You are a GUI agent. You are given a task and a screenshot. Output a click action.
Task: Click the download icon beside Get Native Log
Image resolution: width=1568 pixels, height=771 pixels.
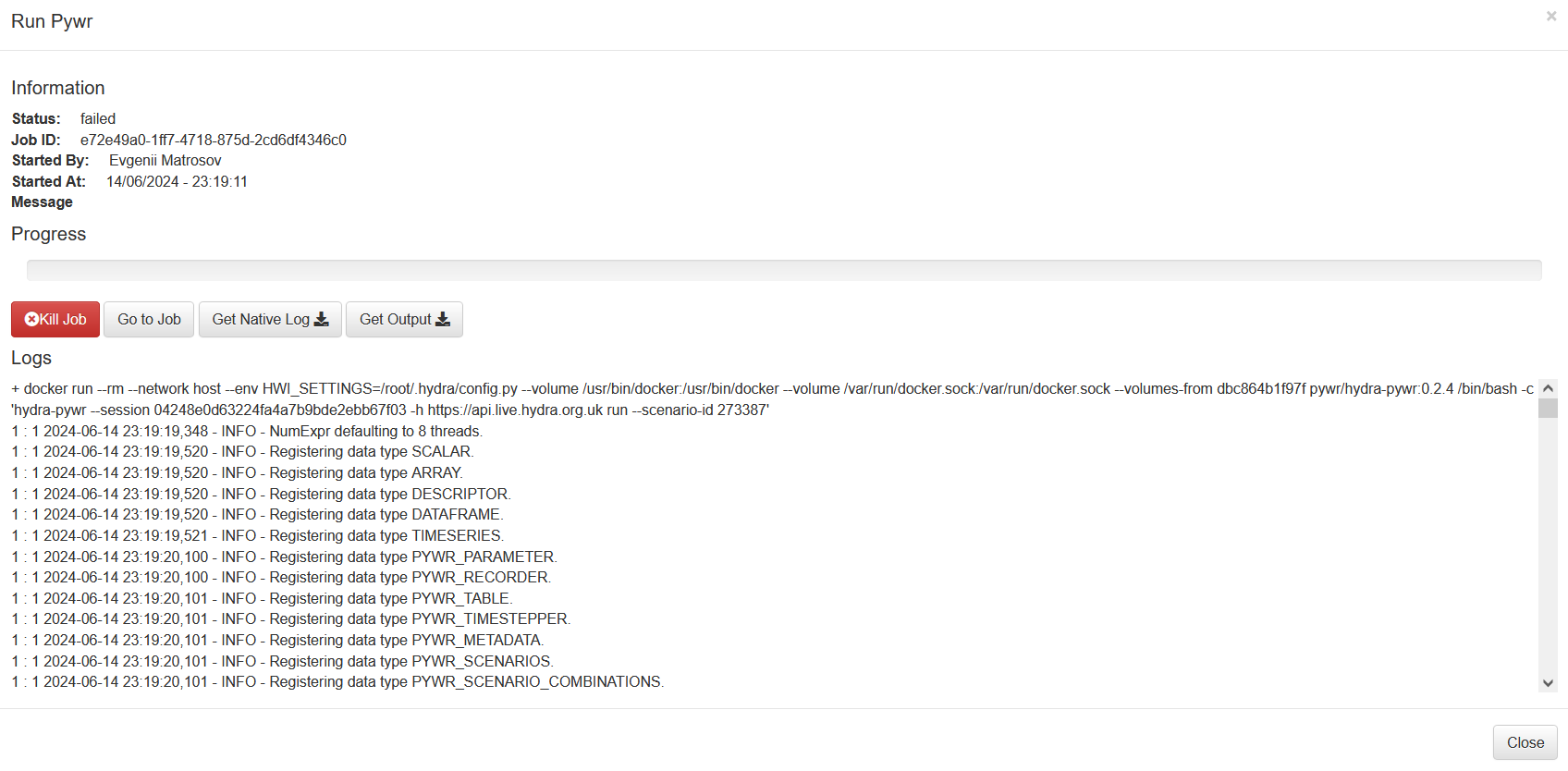tap(322, 319)
